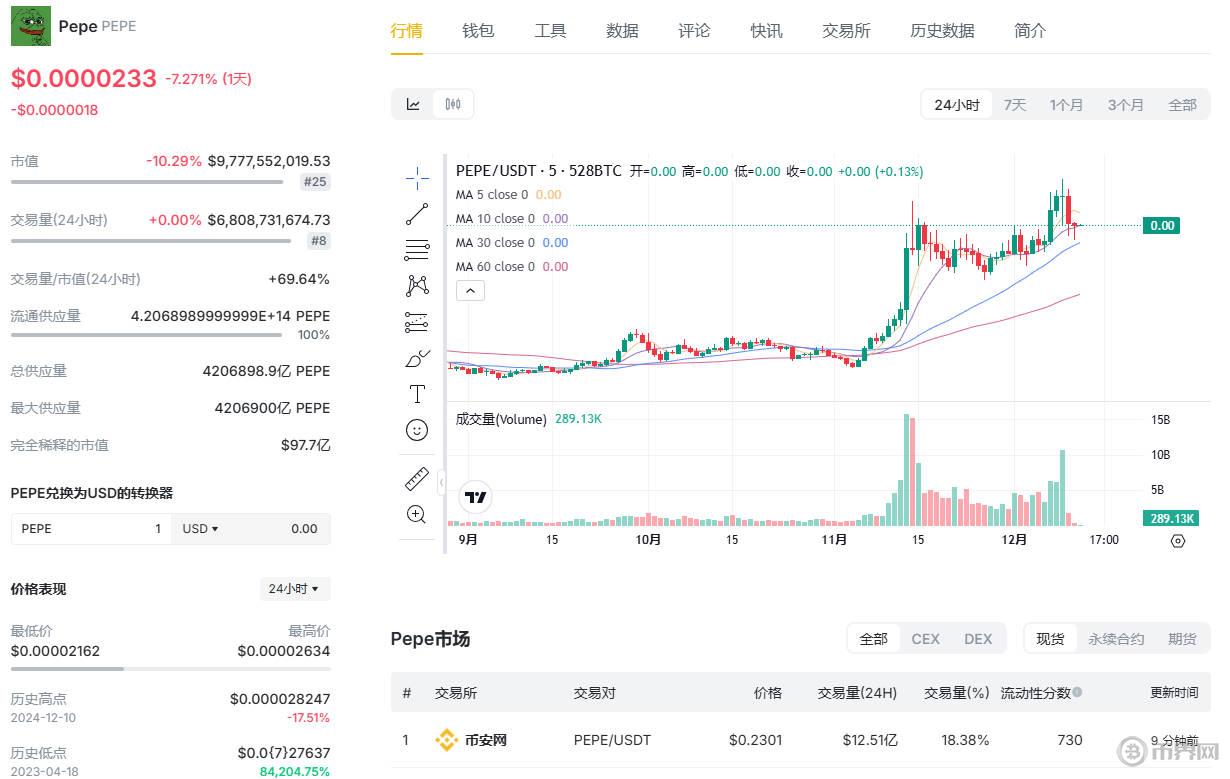Open the 评论 tab
This screenshot has width=1230, height=779.
click(694, 31)
